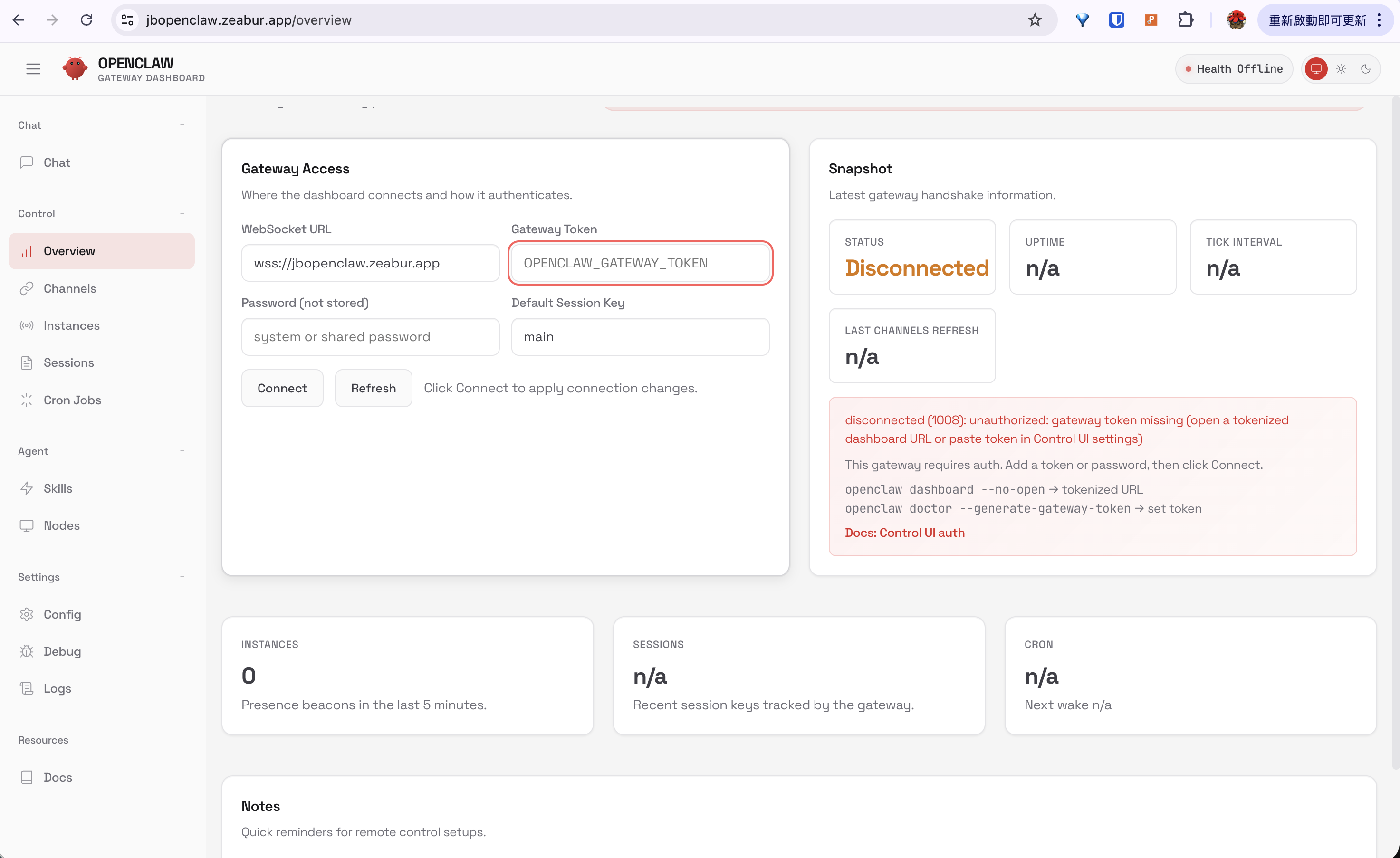The image size is (1400, 858).
Task: Toggle the hamburger sidebar menu icon
Action: point(33,69)
